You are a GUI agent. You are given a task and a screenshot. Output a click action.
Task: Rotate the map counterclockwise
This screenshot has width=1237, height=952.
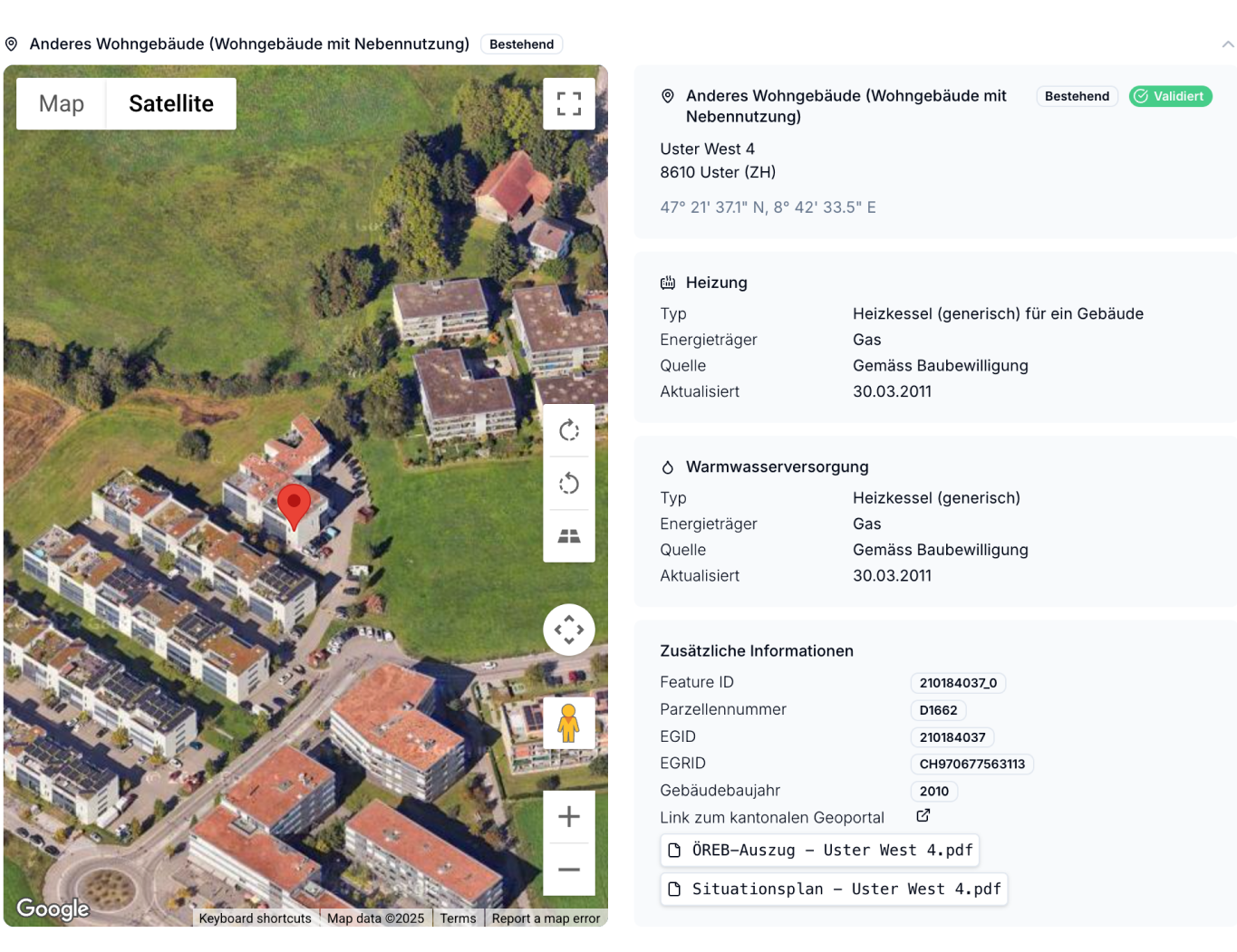pos(568,484)
